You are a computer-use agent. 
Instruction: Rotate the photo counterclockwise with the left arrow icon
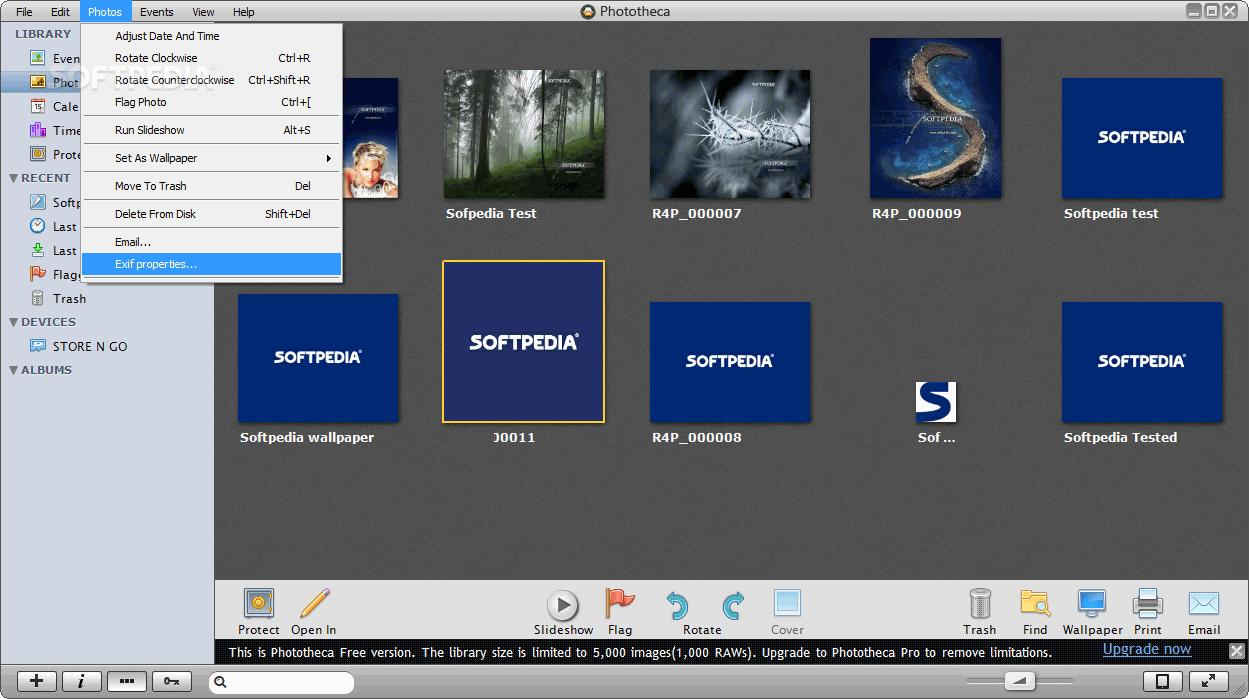coord(677,605)
